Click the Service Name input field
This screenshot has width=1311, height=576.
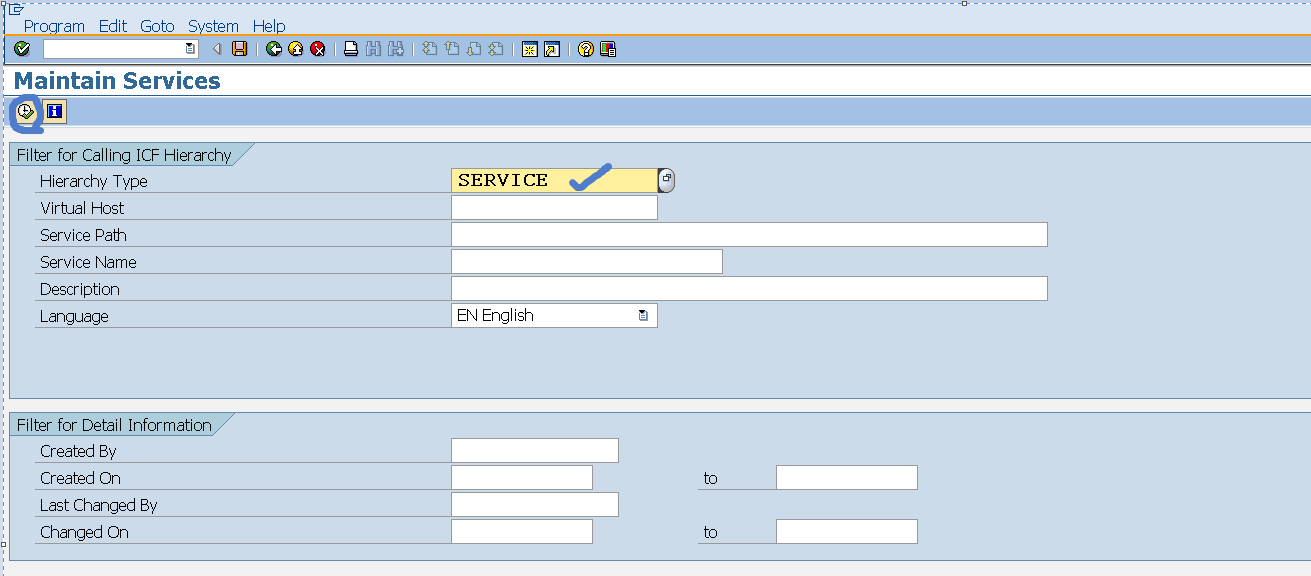click(x=585, y=261)
